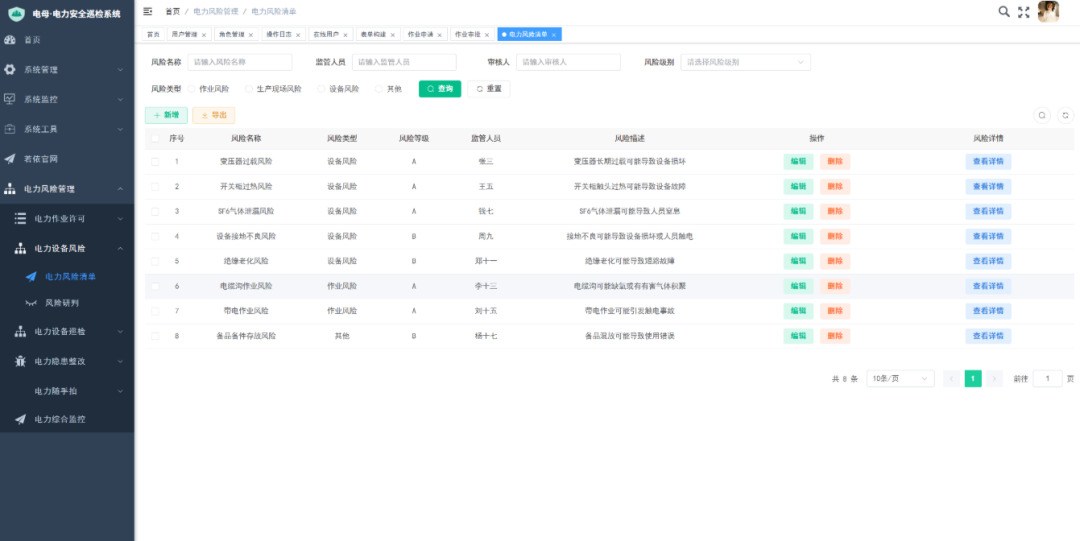The image size is (1080, 541).
Task: Click the 首页 dashboard sidebar icon
Action: point(10,40)
